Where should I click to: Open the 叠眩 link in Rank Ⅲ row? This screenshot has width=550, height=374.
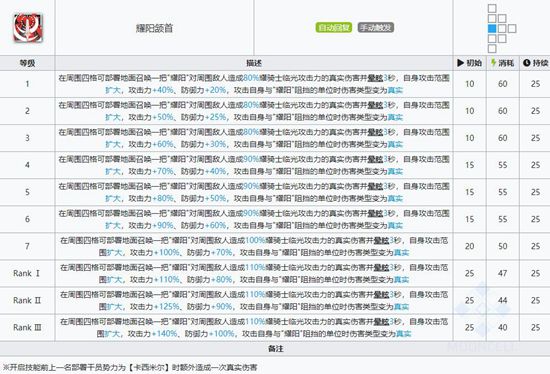click(381, 321)
